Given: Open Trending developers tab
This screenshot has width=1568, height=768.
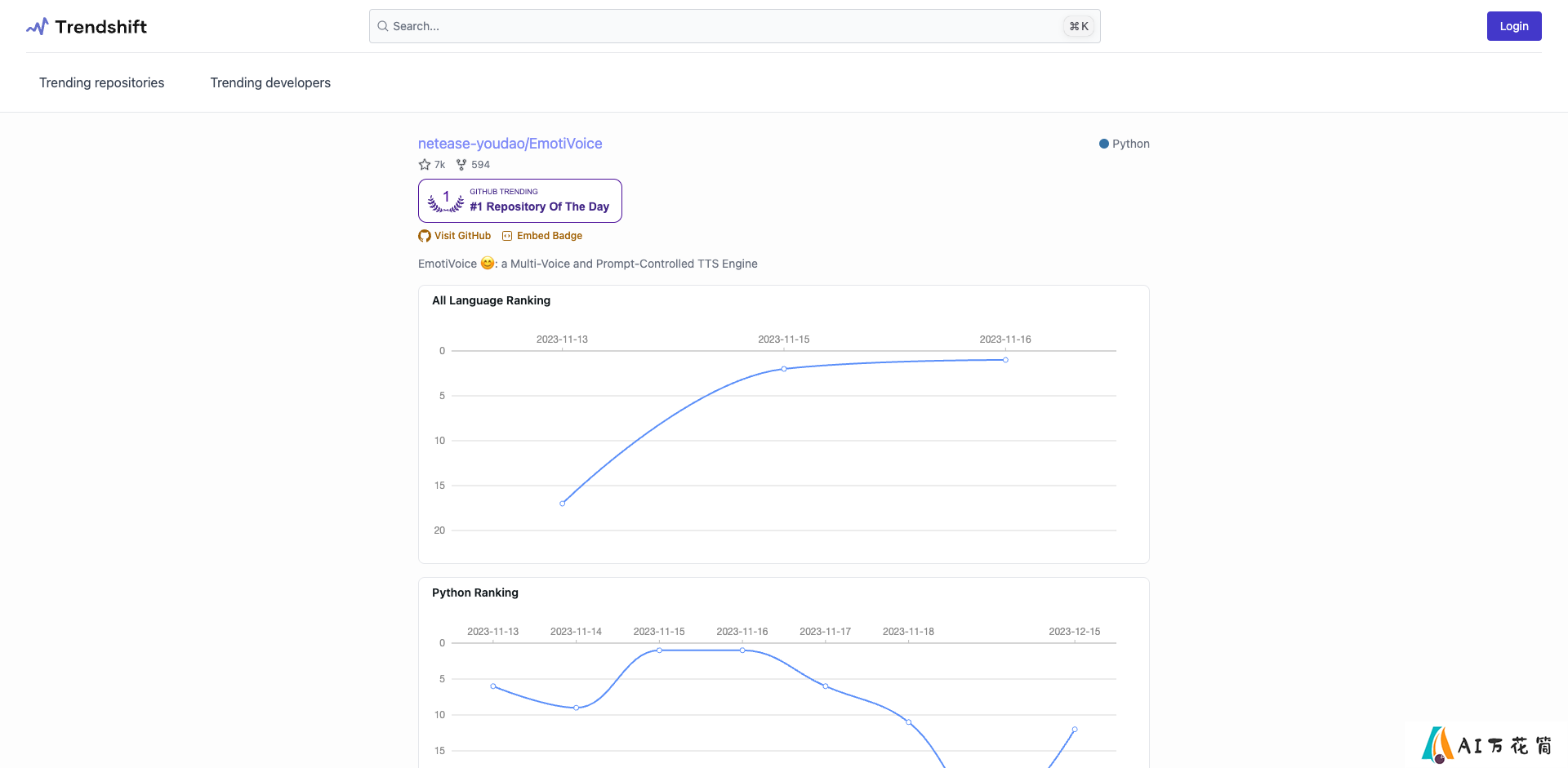Looking at the screenshot, I should click(x=270, y=82).
